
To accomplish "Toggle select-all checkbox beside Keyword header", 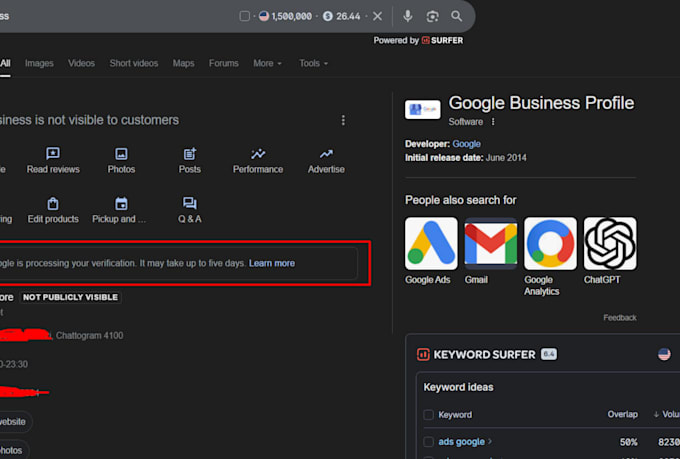I will 428,415.
